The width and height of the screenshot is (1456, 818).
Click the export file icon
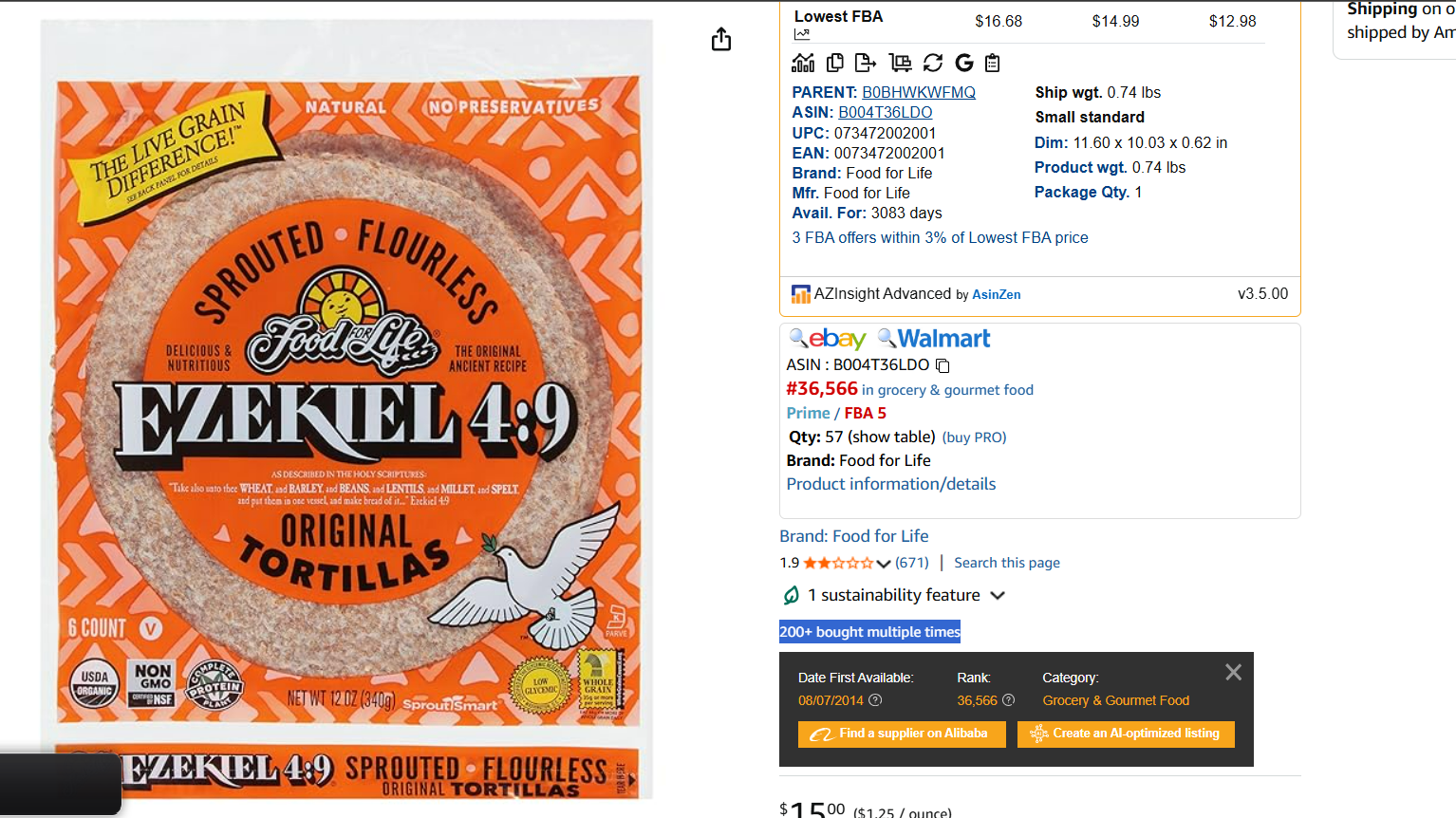pyautogui.click(x=866, y=63)
